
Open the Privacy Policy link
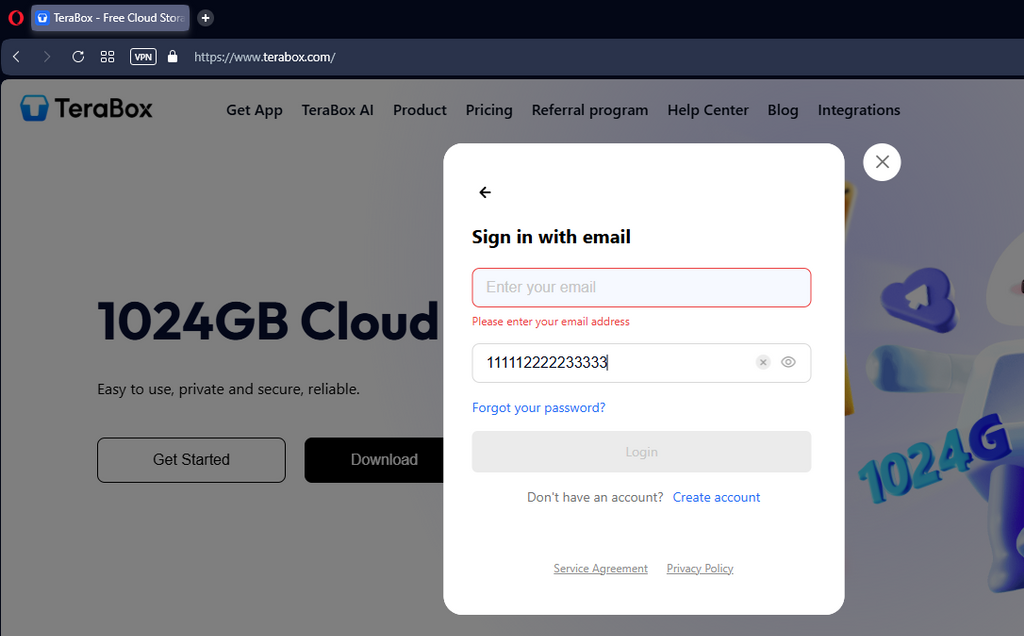pyautogui.click(x=700, y=569)
